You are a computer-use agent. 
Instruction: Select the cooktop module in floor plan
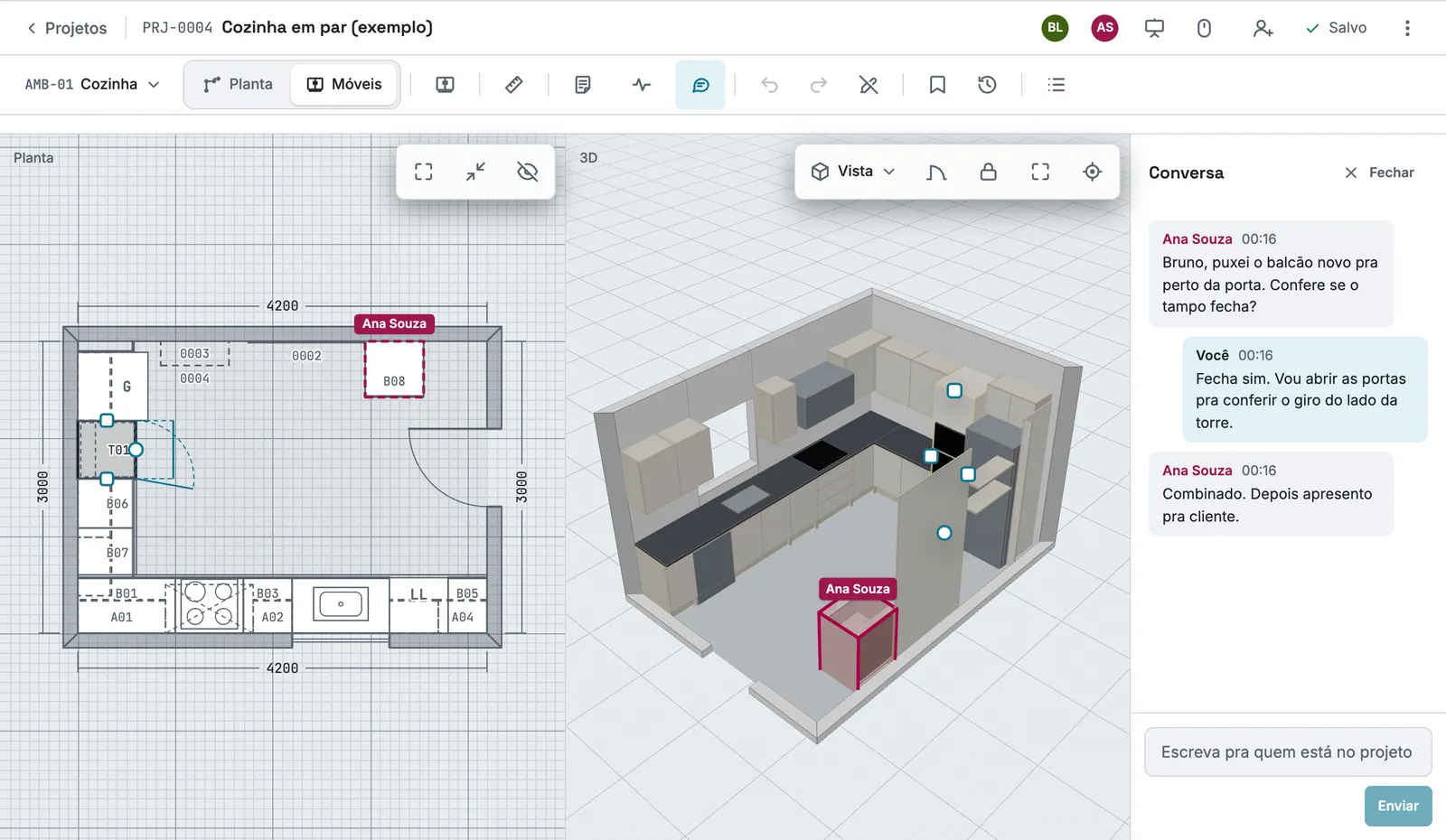210,604
